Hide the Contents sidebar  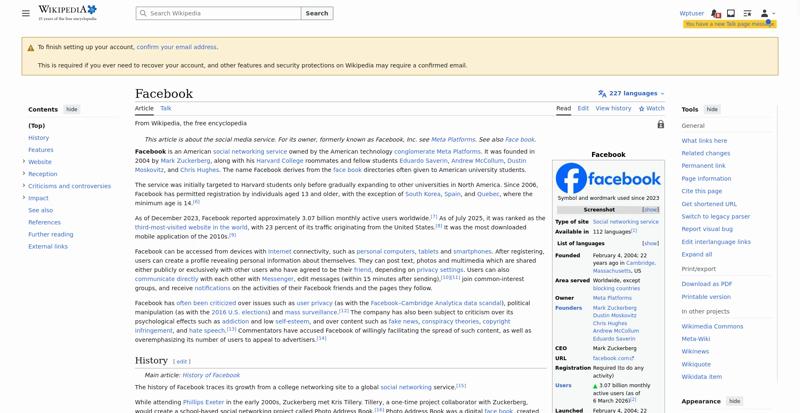pos(71,109)
